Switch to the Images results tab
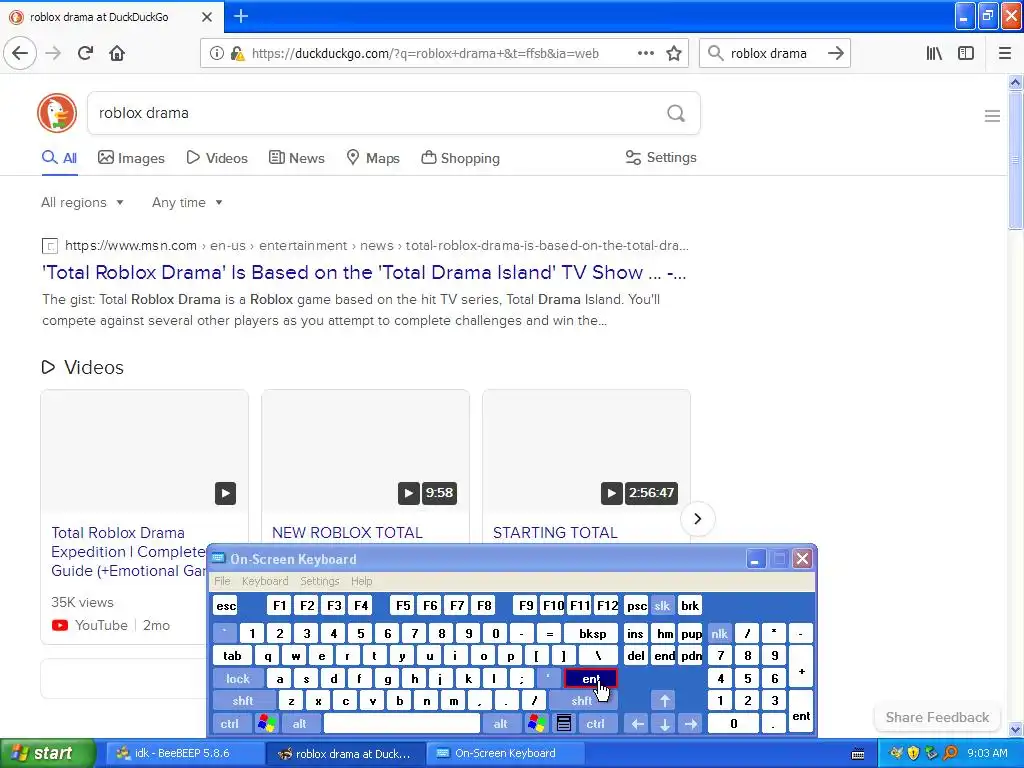This screenshot has height=768, width=1024. pyautogui.click(x=131, y=158)
